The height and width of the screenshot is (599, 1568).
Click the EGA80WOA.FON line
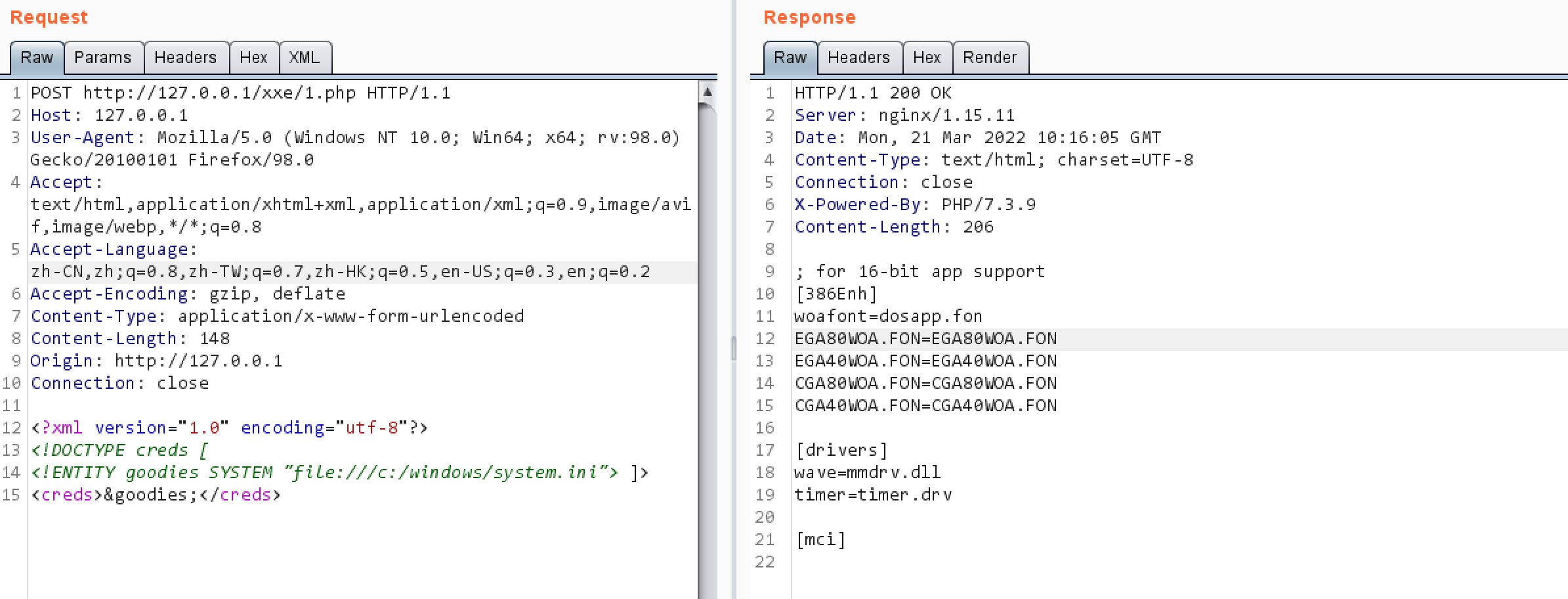tap(925, 339)
